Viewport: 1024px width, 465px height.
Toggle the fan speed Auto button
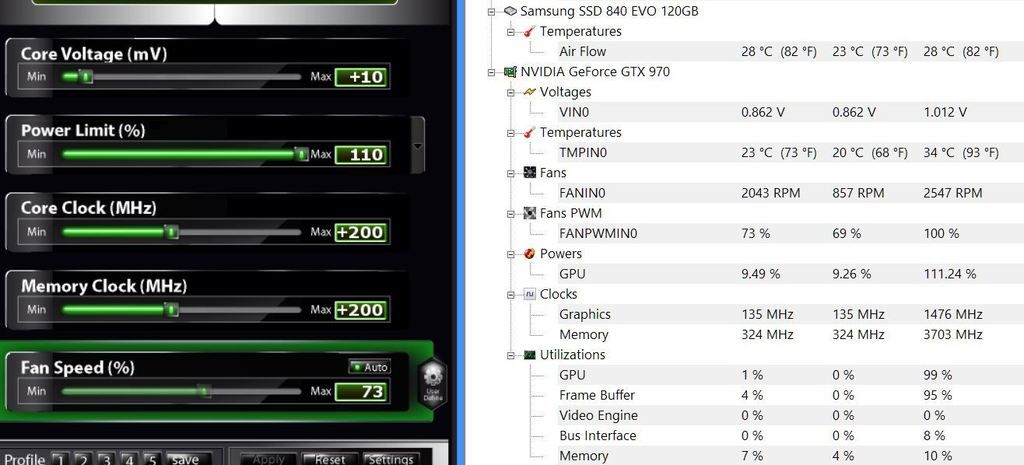point(369,367)
